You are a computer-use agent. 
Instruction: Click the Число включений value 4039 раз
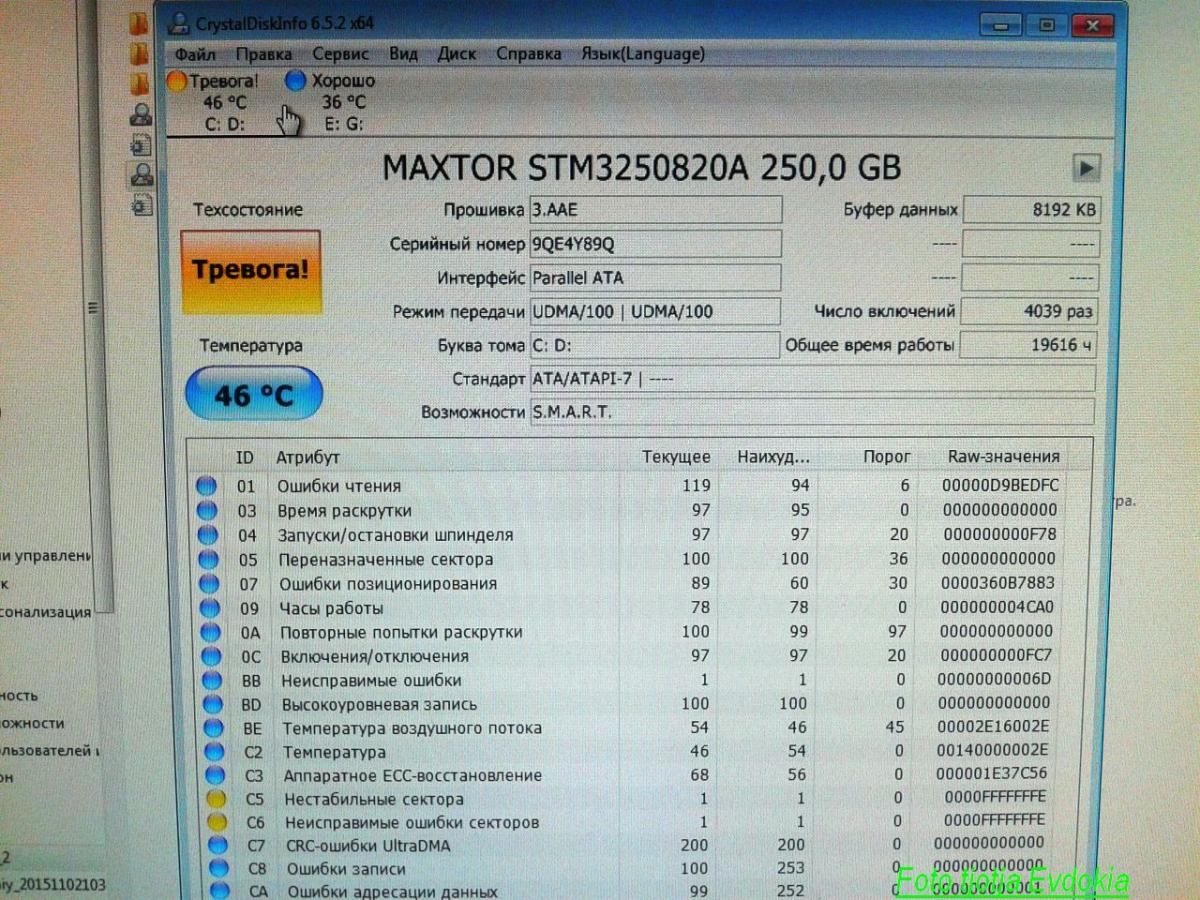pyautogui.click(x=1029, y=311)
